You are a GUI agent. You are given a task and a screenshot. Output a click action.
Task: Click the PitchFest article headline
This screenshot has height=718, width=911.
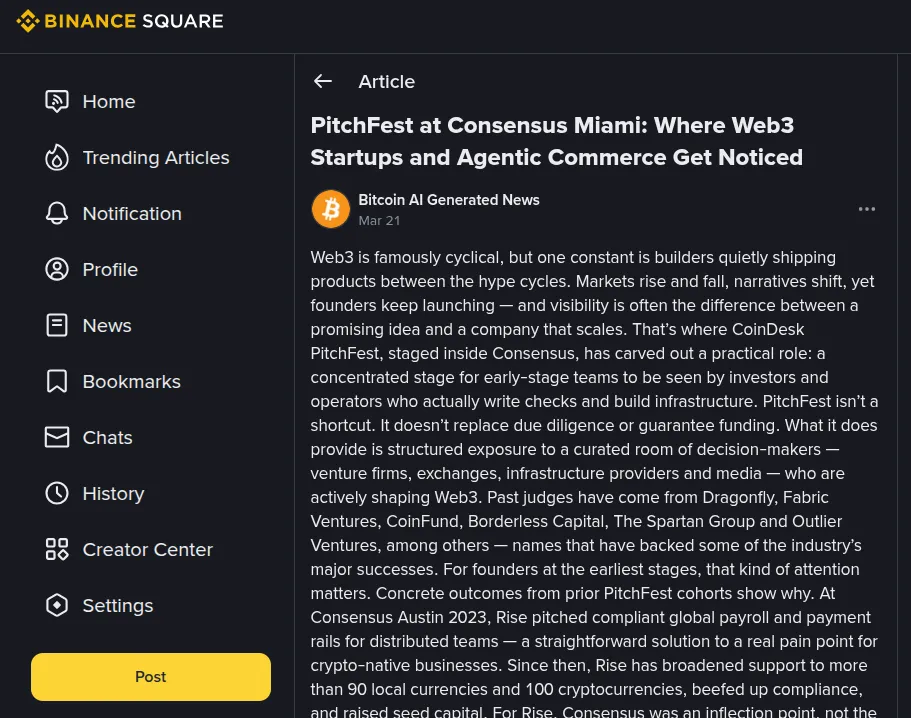click(x=556, y=141)
